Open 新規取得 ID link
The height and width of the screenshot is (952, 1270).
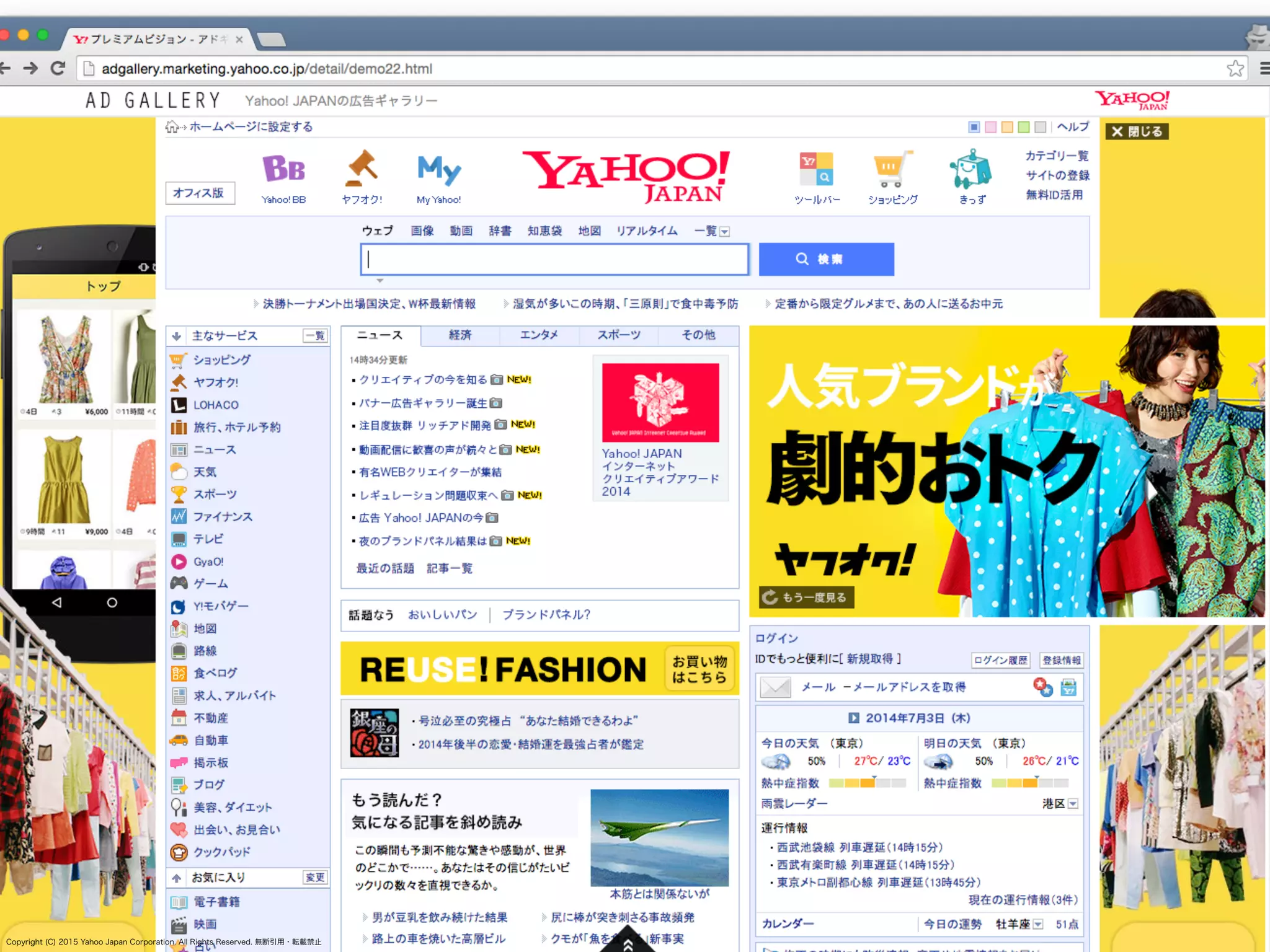pos(870,659)
